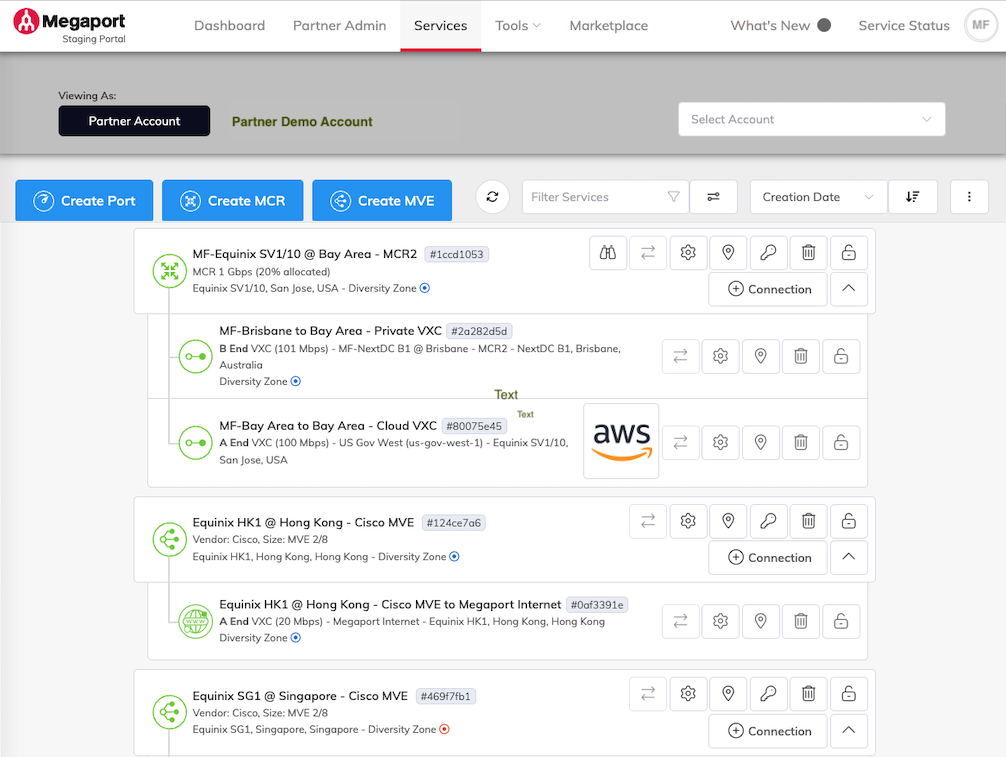Open the Select Account dropdown
Viewport: 1006px width, 757px height.
[811, 118]
